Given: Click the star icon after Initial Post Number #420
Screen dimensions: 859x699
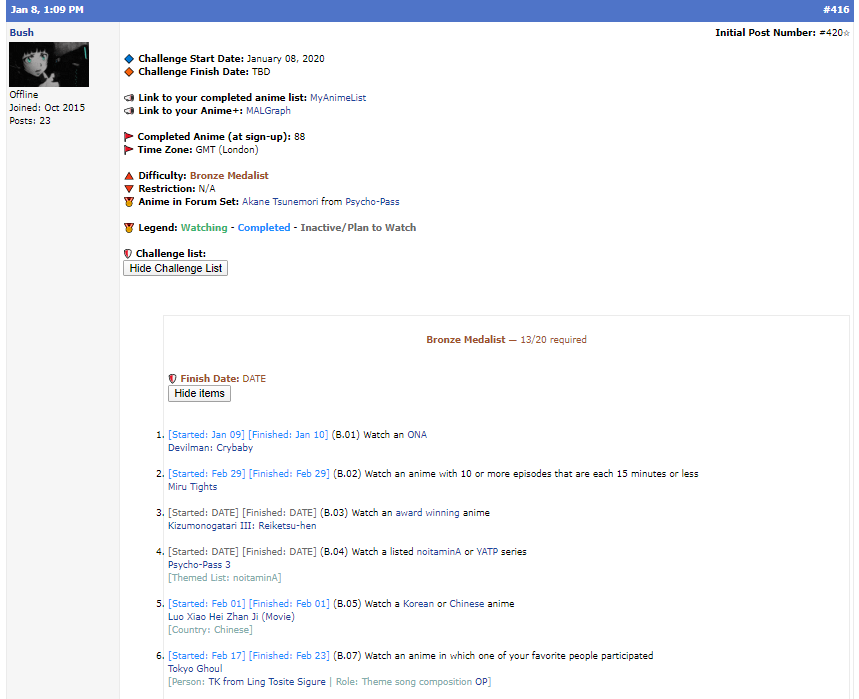Looking at the screenshot, I should coord(846,33).
